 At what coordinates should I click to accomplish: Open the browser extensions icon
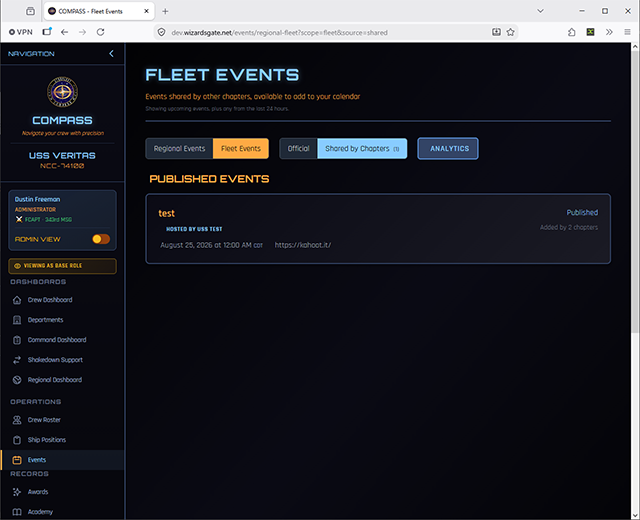pyautogui.click(x=572, y=32)
